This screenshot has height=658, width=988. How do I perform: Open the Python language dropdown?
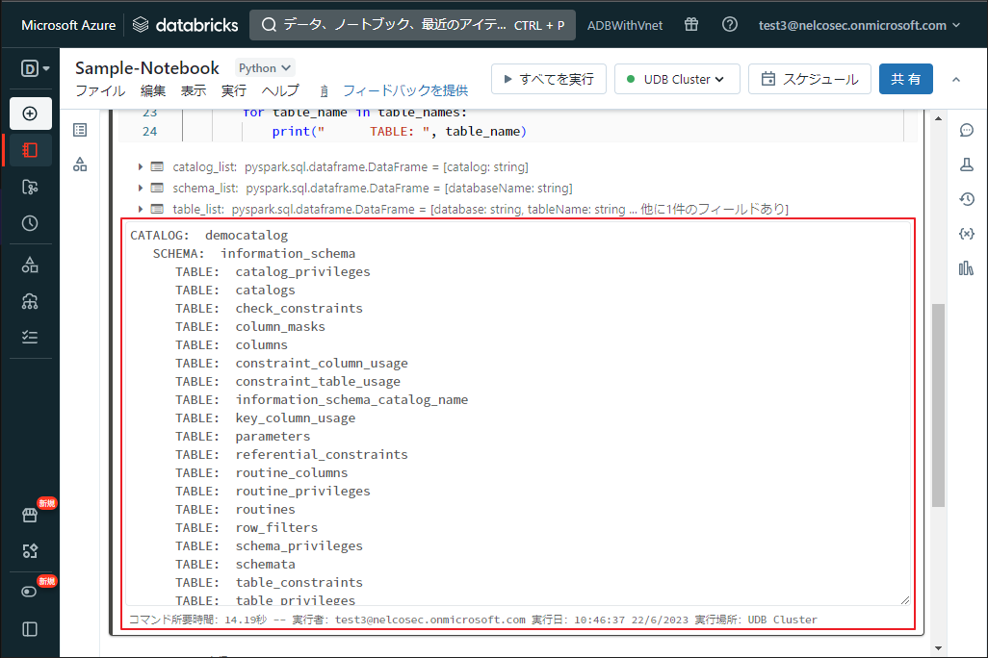tap(265, 68)
